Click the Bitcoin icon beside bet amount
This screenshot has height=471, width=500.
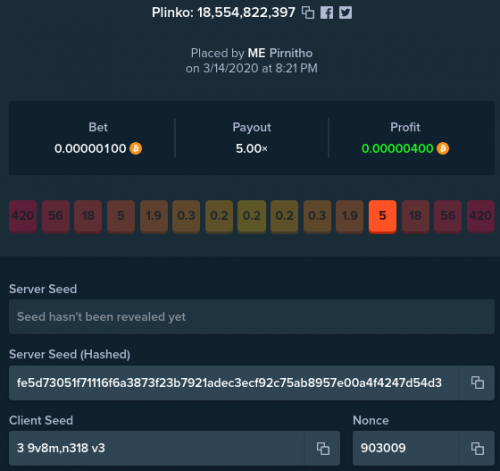pos(136,148)
